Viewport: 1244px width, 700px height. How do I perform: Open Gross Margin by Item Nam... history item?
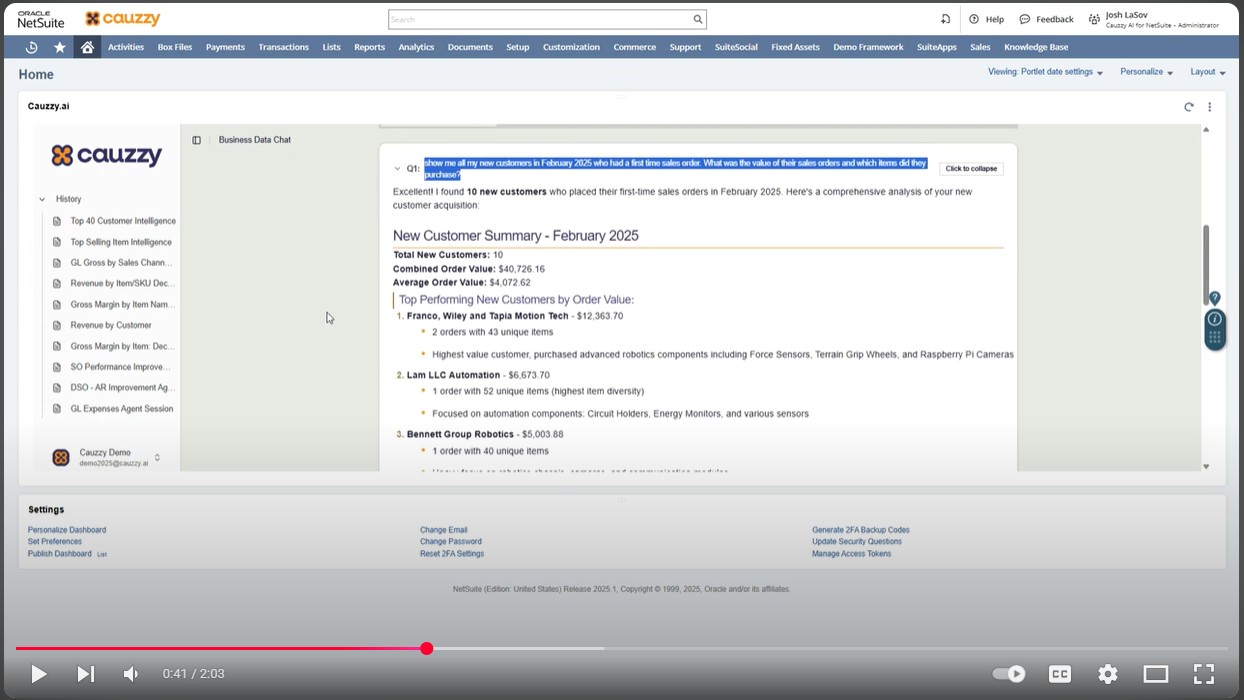[x=123, y=304]
